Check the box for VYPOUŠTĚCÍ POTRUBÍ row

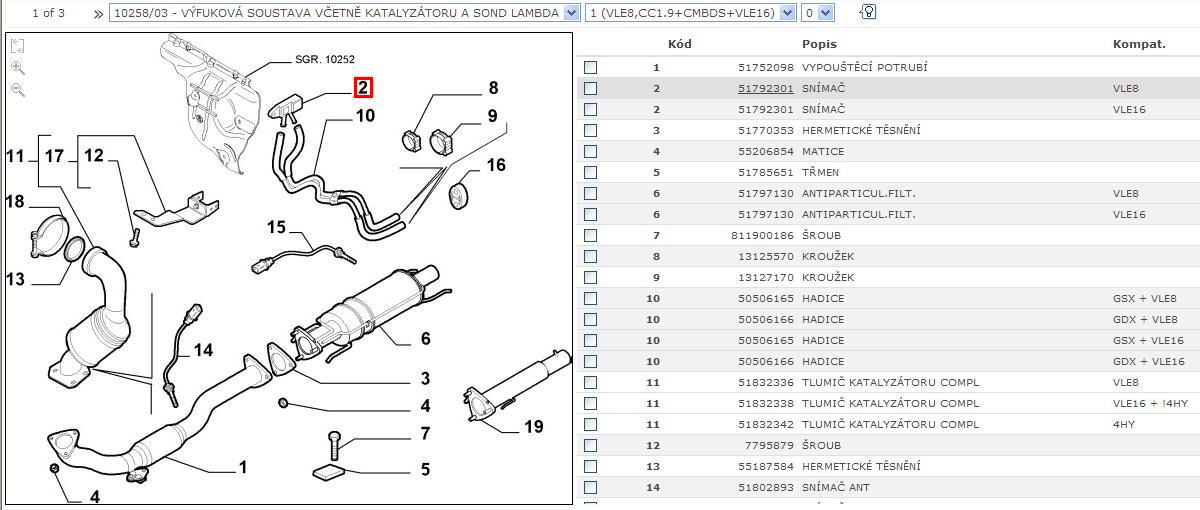point(591,67)
